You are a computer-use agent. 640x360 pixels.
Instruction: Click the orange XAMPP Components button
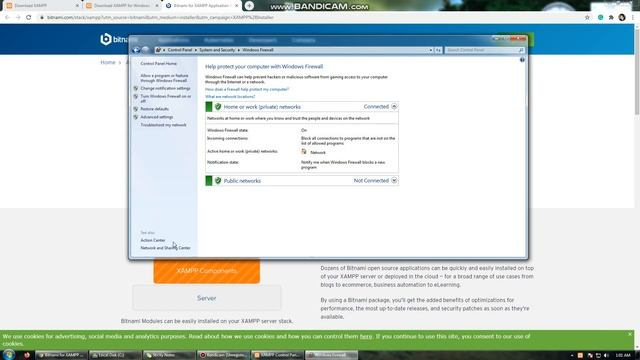[207, 271]
